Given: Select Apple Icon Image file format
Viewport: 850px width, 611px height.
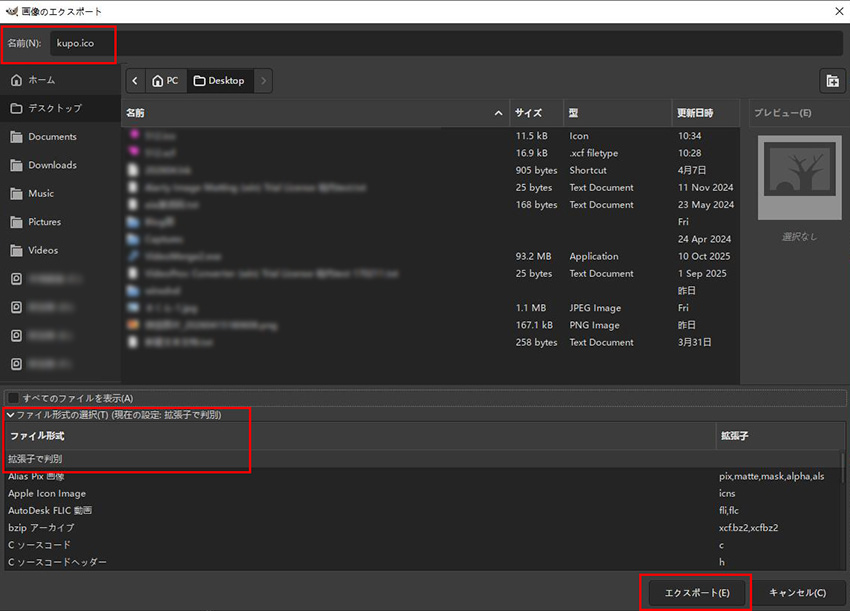Looking at the screenshot, I should tap(47, 493).
